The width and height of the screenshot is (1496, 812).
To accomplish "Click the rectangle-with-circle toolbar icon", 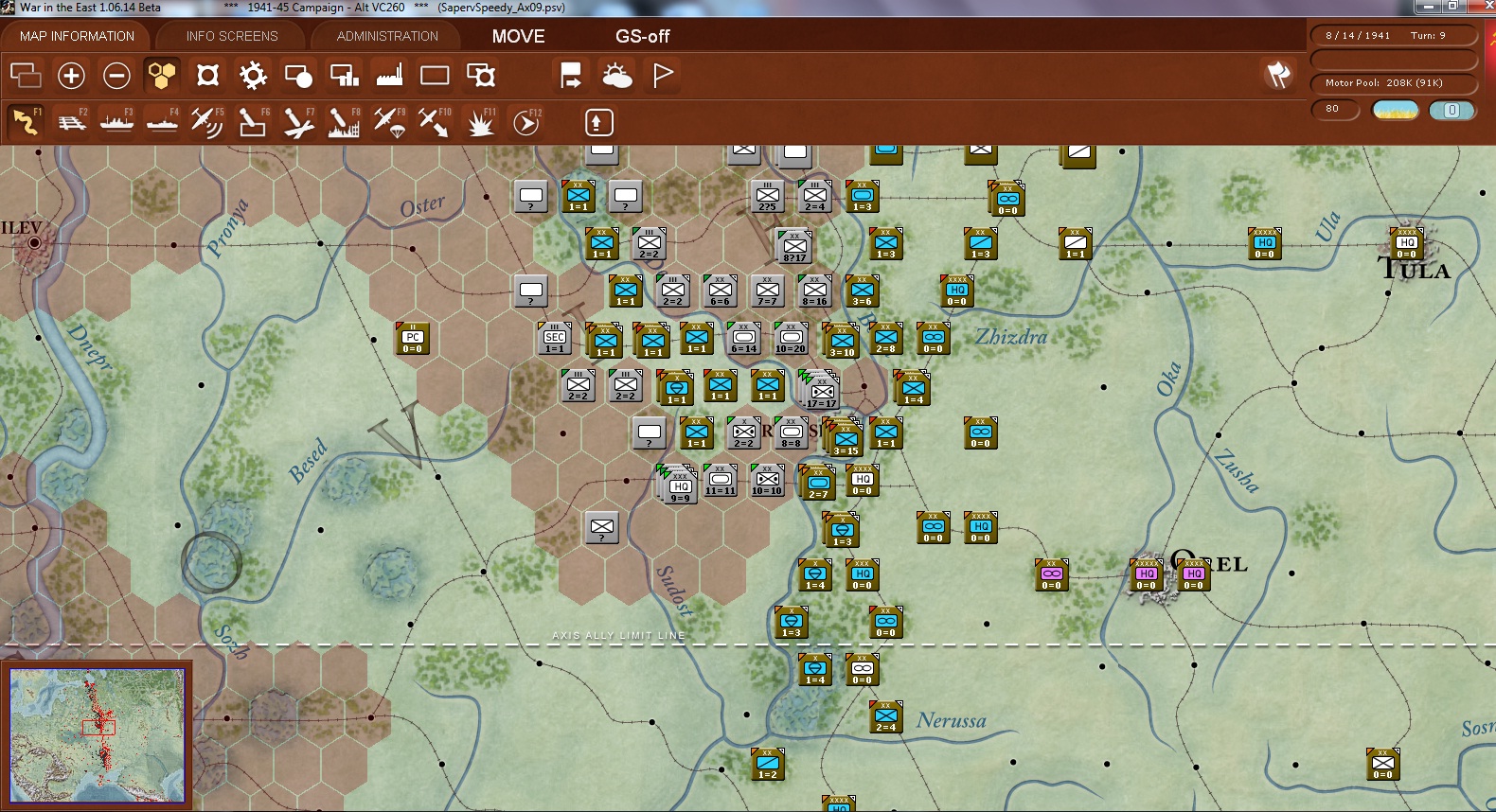I will click(x=298, y=75).
